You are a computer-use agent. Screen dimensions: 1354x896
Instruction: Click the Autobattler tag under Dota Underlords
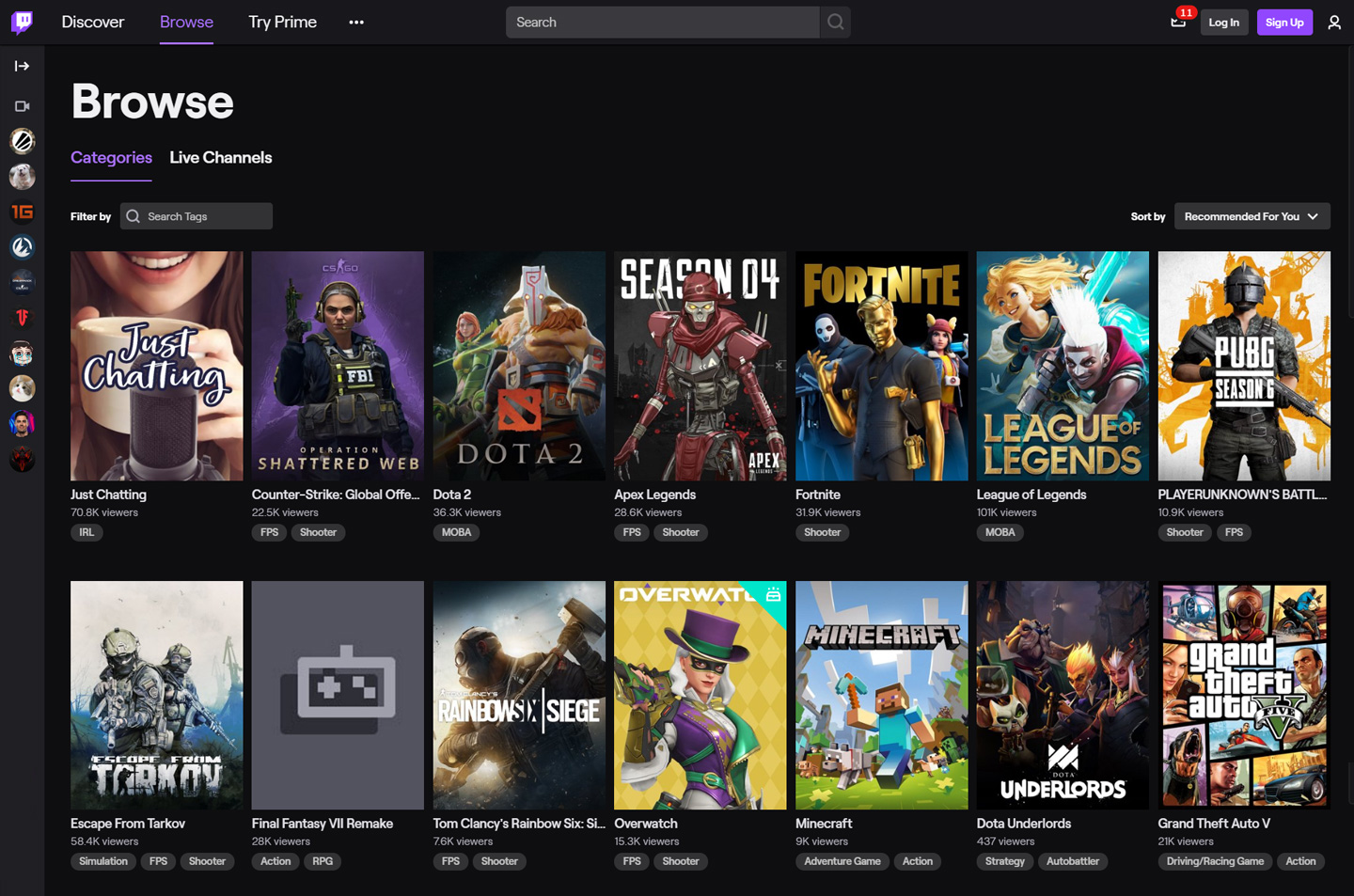(1073, 861)
